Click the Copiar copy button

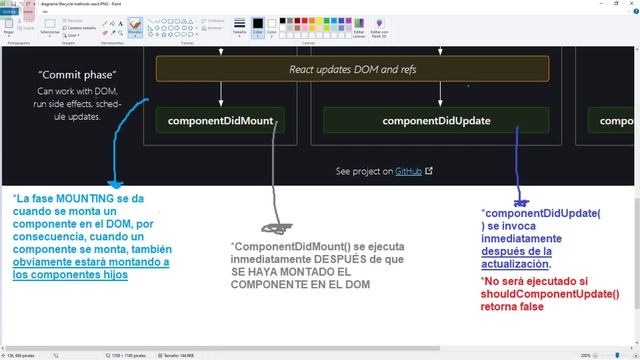(26, 28)
